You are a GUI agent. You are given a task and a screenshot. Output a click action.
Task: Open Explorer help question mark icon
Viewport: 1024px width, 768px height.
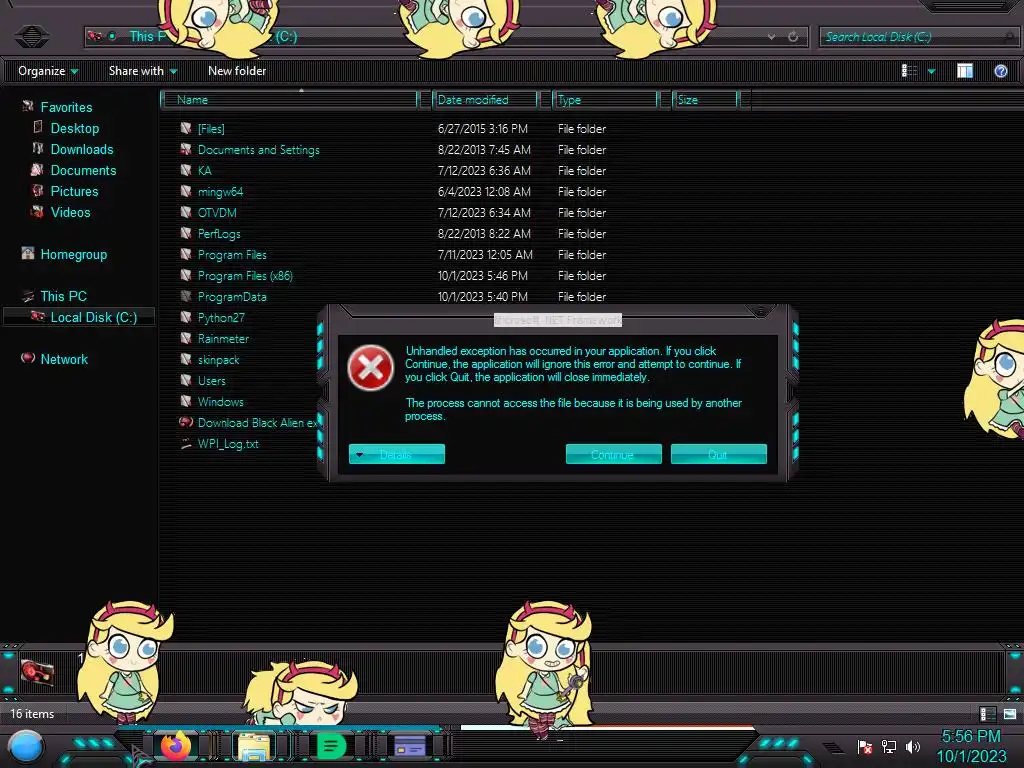click(x=1000, y=71)
